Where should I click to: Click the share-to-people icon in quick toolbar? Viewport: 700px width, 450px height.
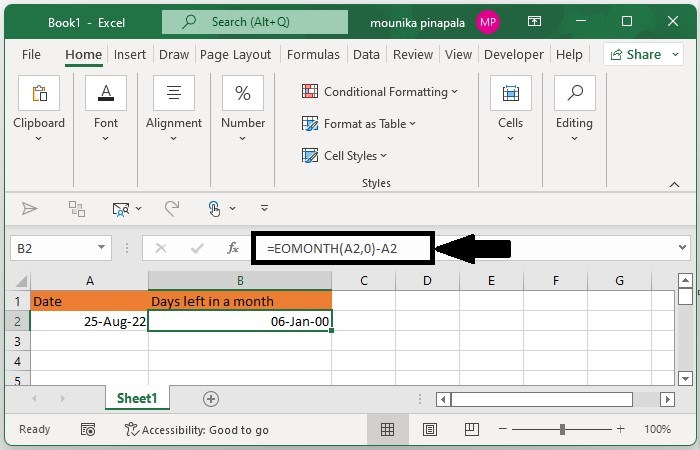(121, 209)
